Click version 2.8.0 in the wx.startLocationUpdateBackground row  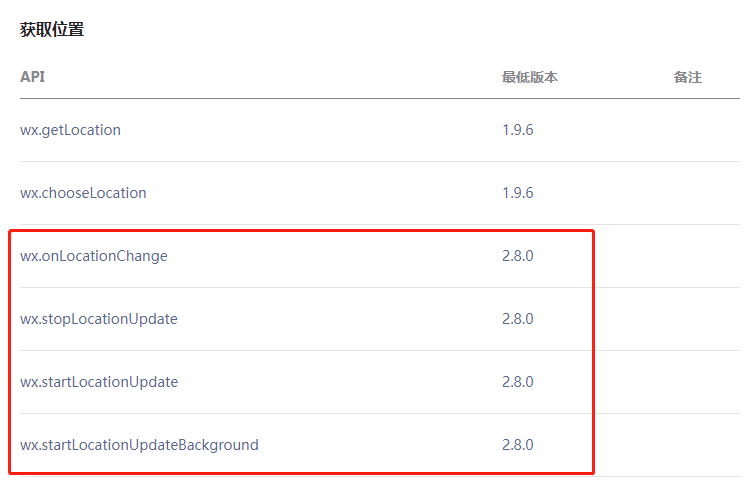pyautogui.click(x=517, y=445)
